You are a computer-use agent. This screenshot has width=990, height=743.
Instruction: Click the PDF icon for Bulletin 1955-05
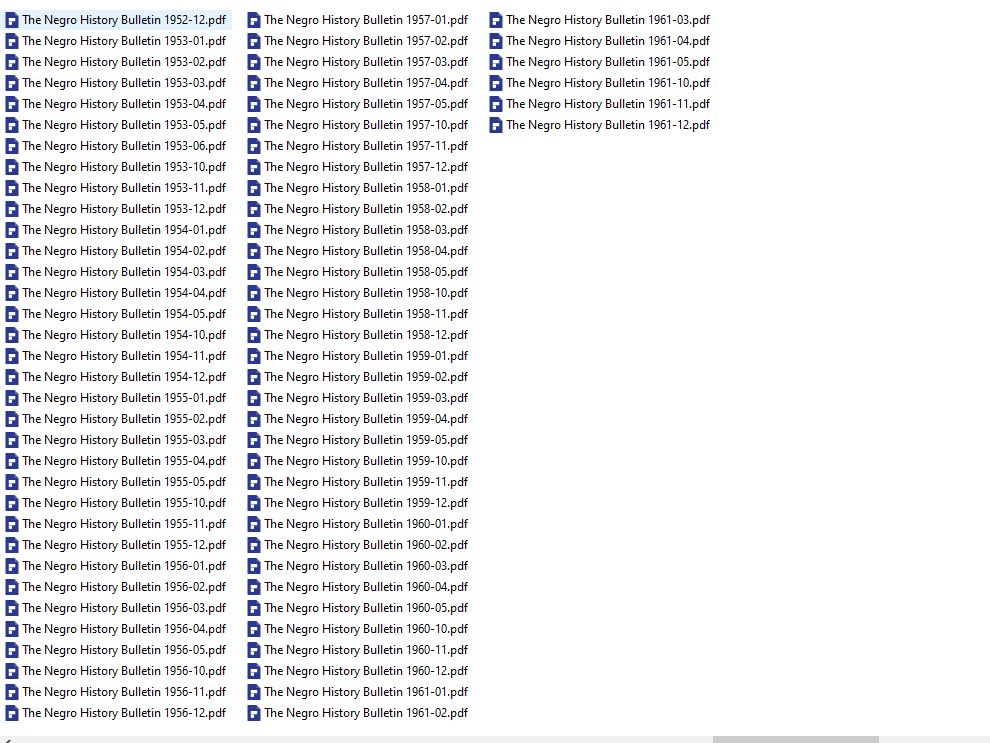(x=12, y=482)
